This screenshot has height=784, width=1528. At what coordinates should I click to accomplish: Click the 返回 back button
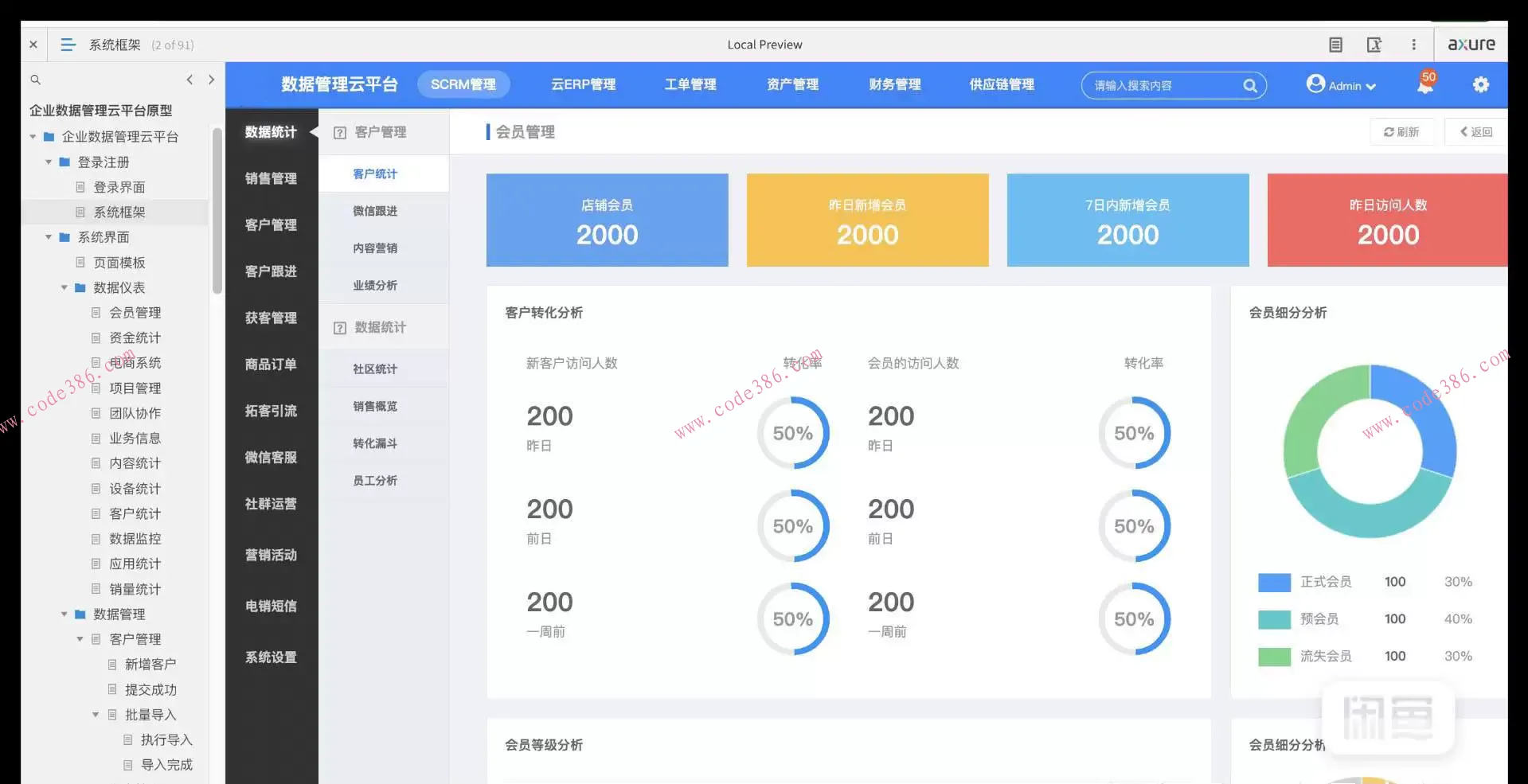point(1477,131)
